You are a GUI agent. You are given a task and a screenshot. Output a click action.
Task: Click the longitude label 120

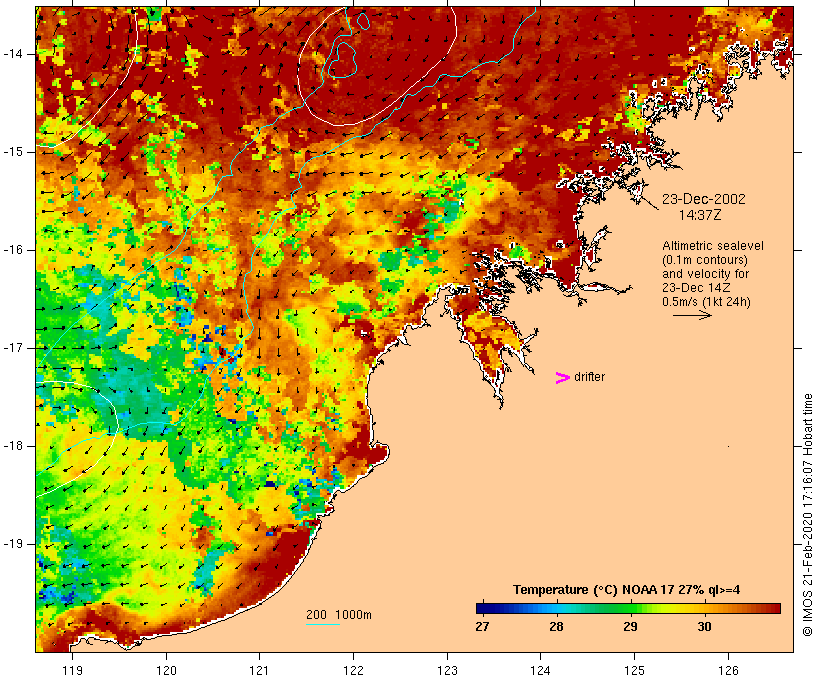click(166, 670)
